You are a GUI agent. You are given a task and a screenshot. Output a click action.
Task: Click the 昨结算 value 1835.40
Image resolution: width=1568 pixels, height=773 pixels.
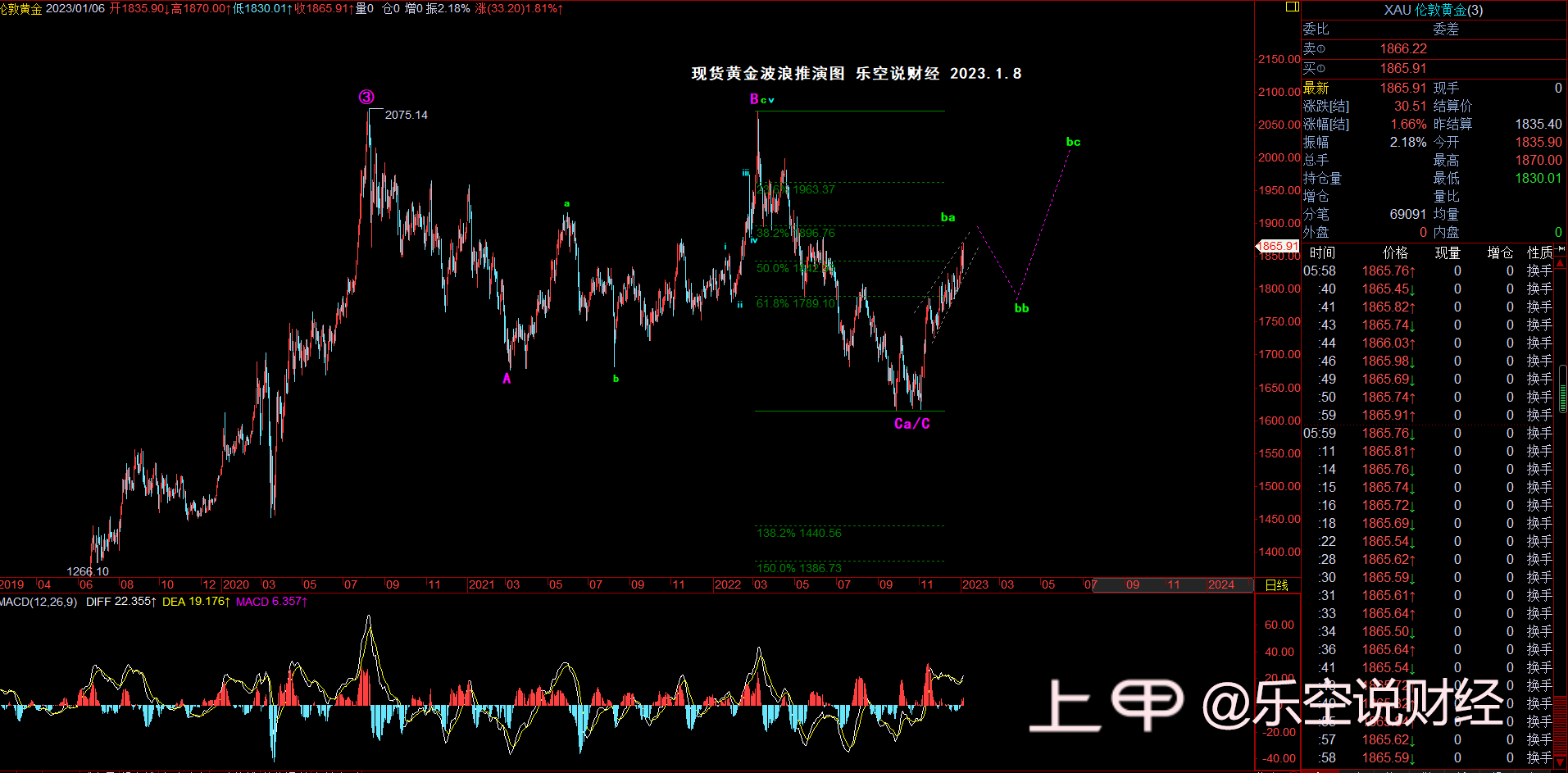click(x=1538, y=125)
